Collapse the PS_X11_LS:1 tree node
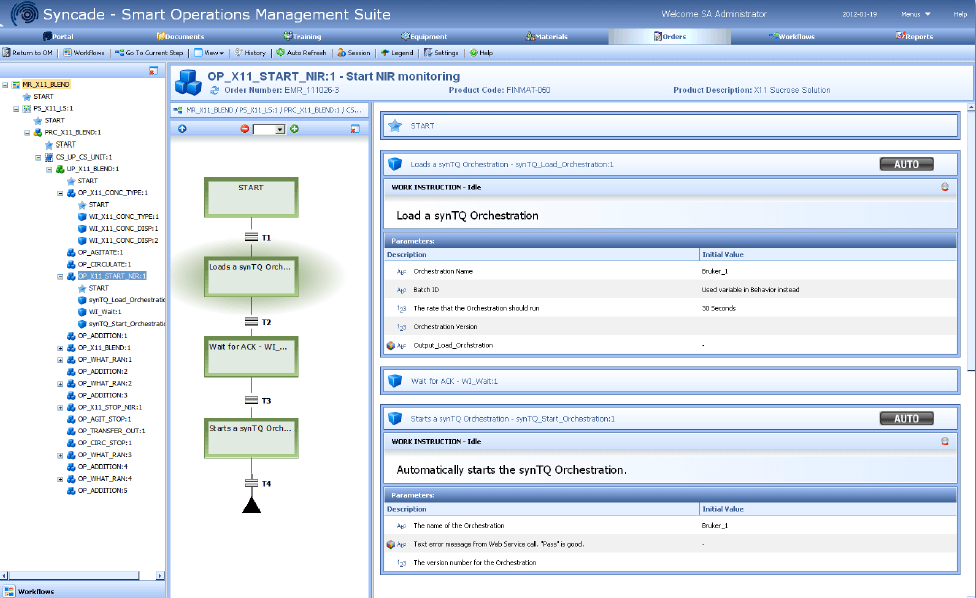This screenshot has width=976, height=598. tap(16, 109)
